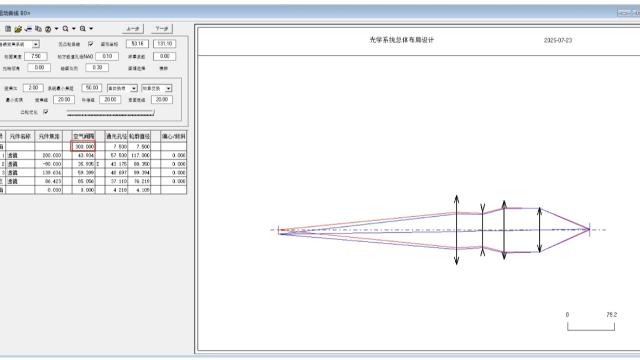
Task: Click the 下一步 next step button
Action: [x=162, y=29]
